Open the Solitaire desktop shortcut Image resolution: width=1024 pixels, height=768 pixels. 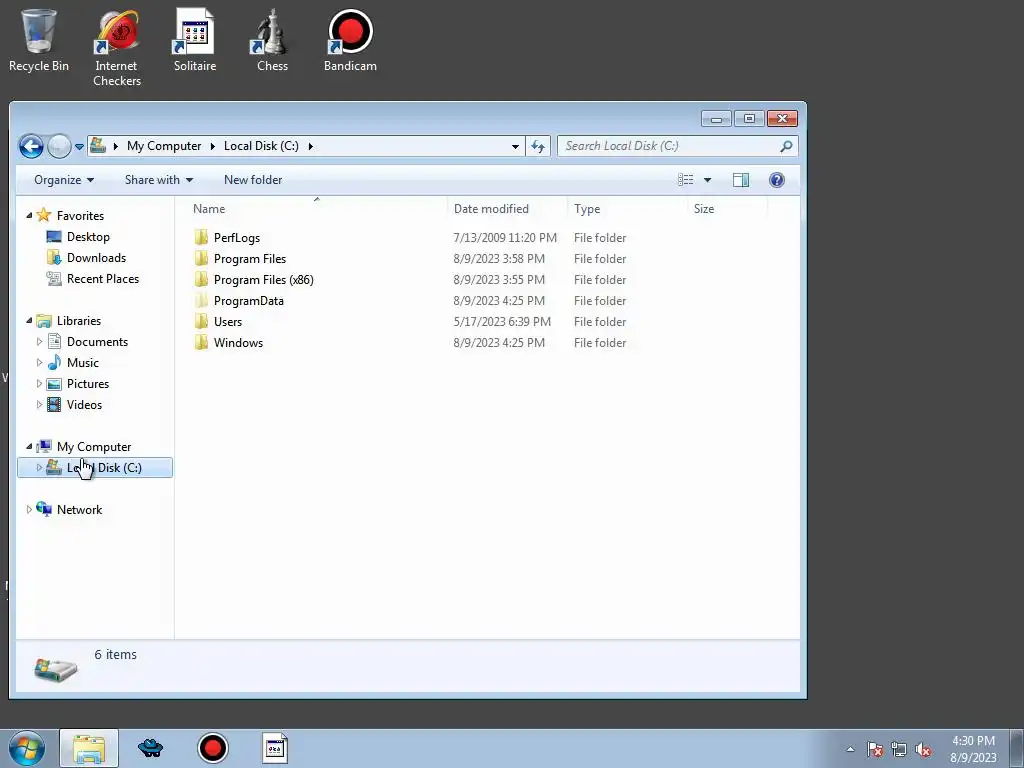click(195, 40)
